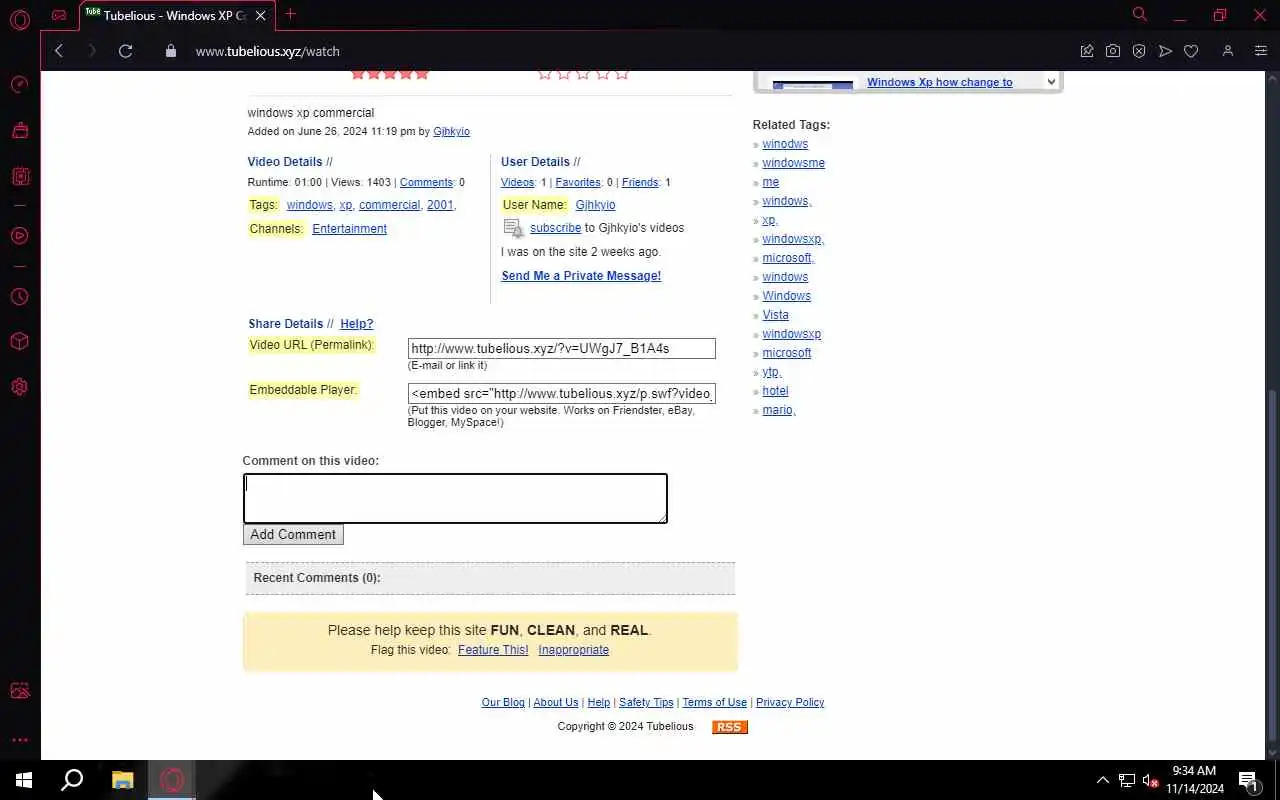Open the Privacy Policy footer link

[x=790, y=702]
